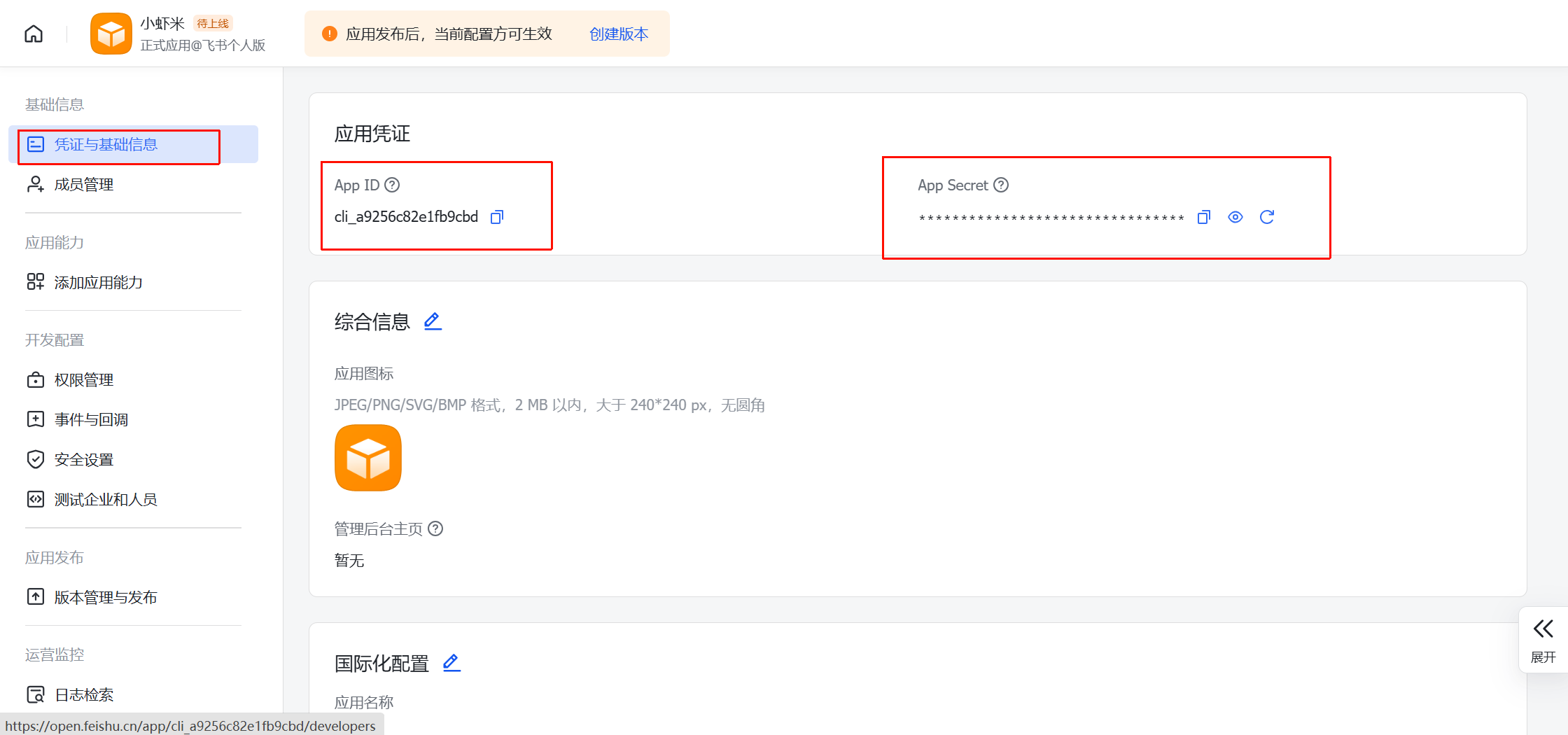The image size is (1568, 735).
Task: Open 权限管理 settings
Action: pyautogui.click(x=84, y=379)
